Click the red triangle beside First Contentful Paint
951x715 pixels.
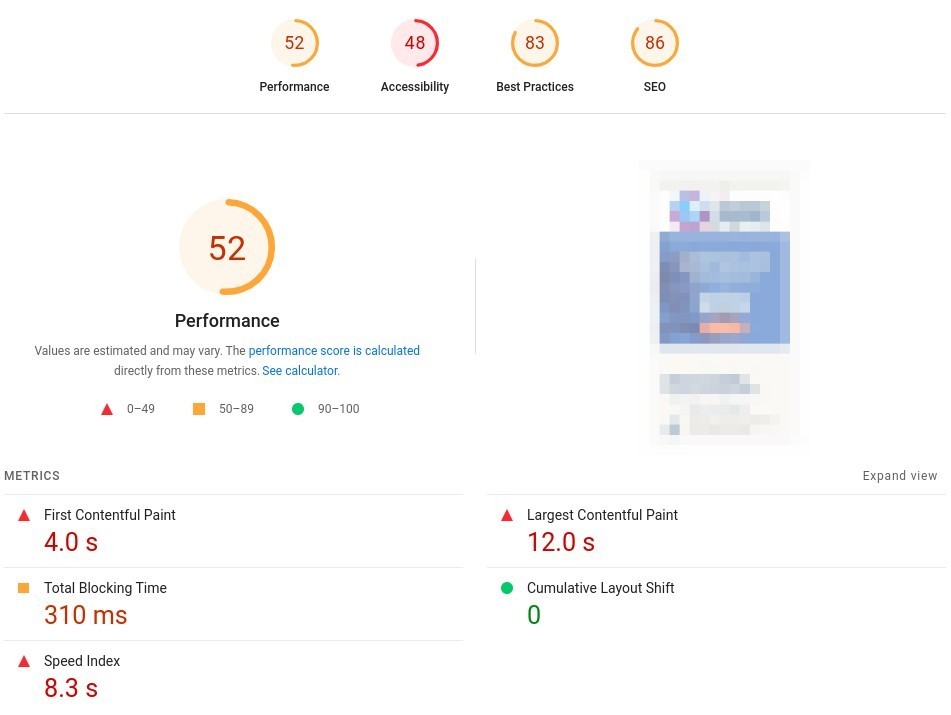[x=24, y=515]
